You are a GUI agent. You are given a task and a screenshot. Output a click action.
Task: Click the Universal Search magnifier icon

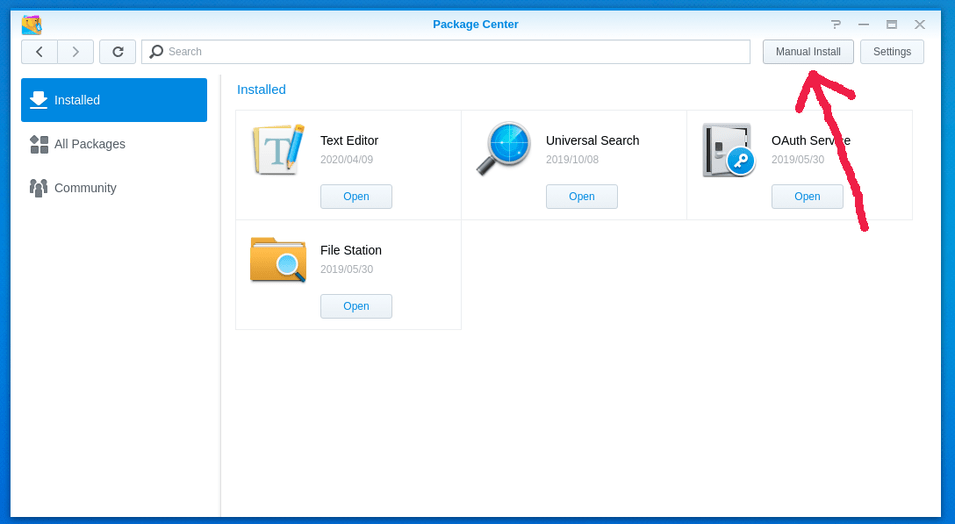point(504,149)
